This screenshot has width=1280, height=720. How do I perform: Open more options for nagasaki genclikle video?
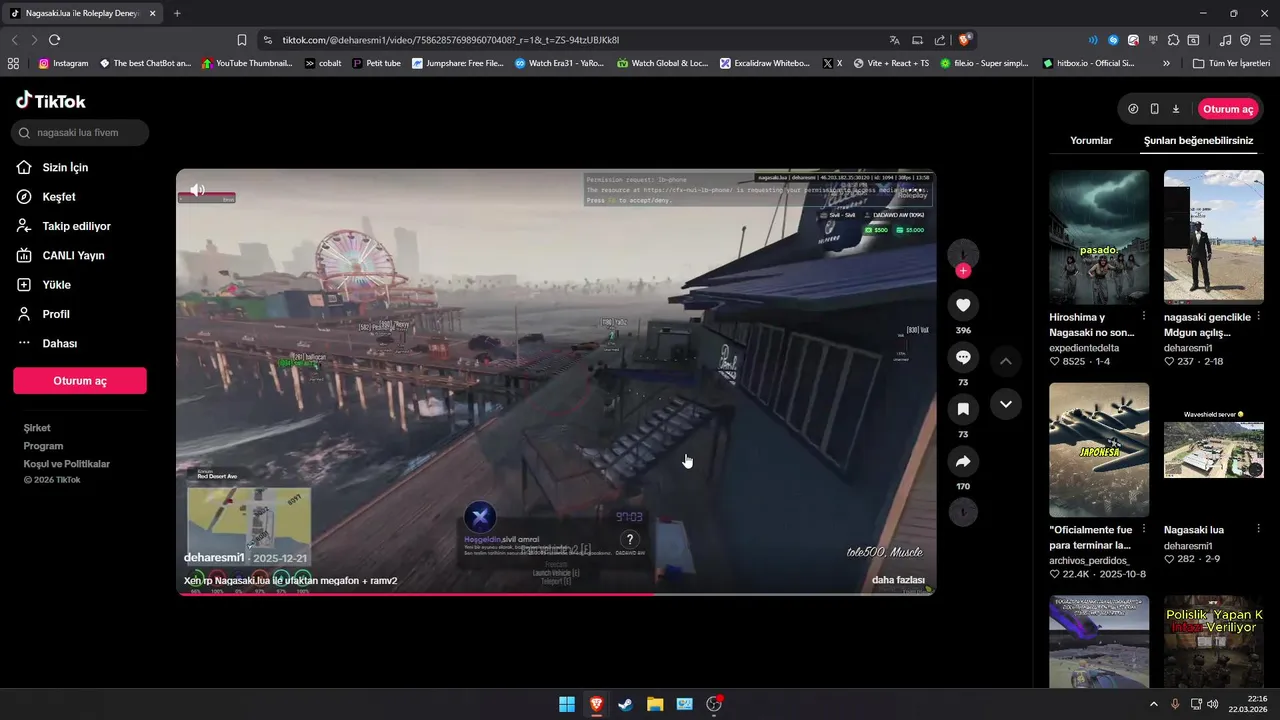(x=1258, y=317)
